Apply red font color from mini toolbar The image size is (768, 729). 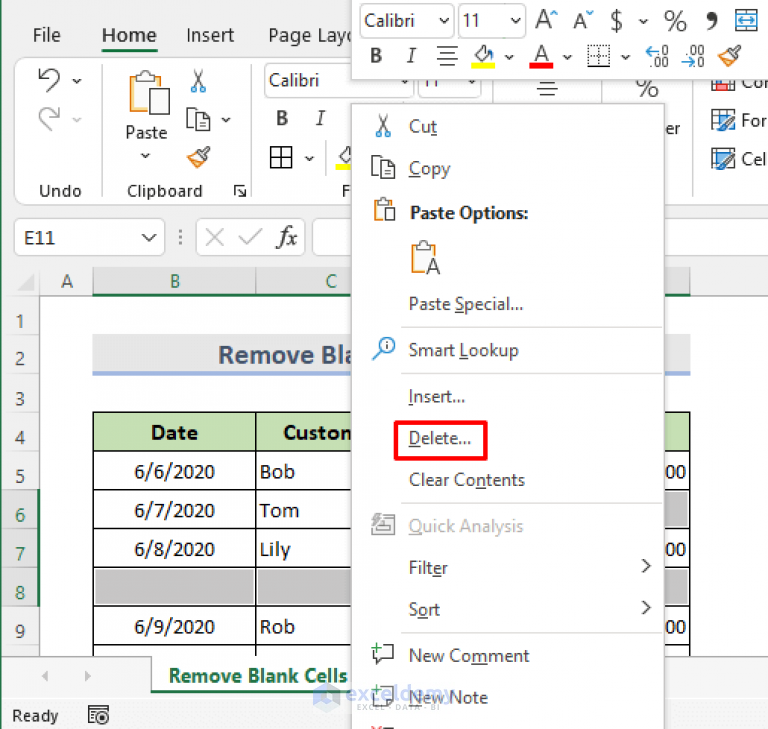point(541,56)
